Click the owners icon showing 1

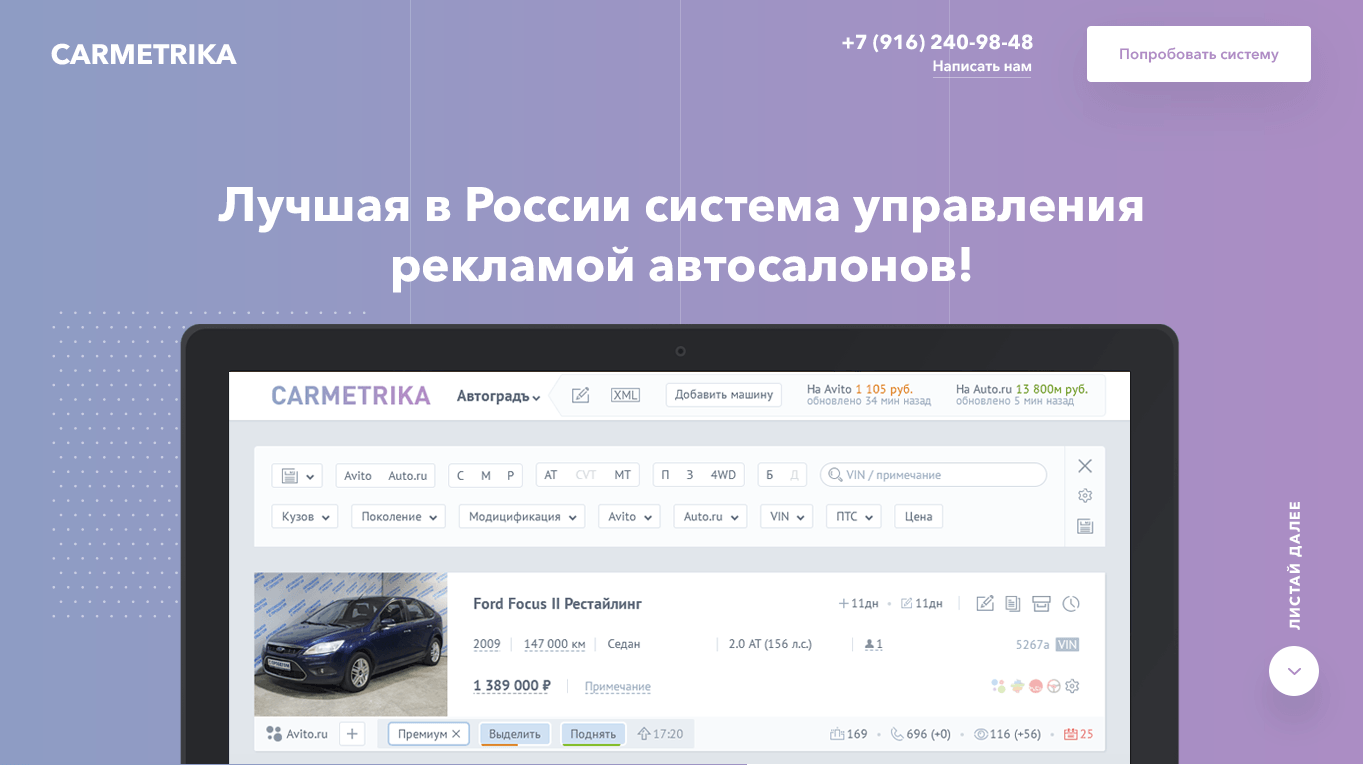[873, 645]
